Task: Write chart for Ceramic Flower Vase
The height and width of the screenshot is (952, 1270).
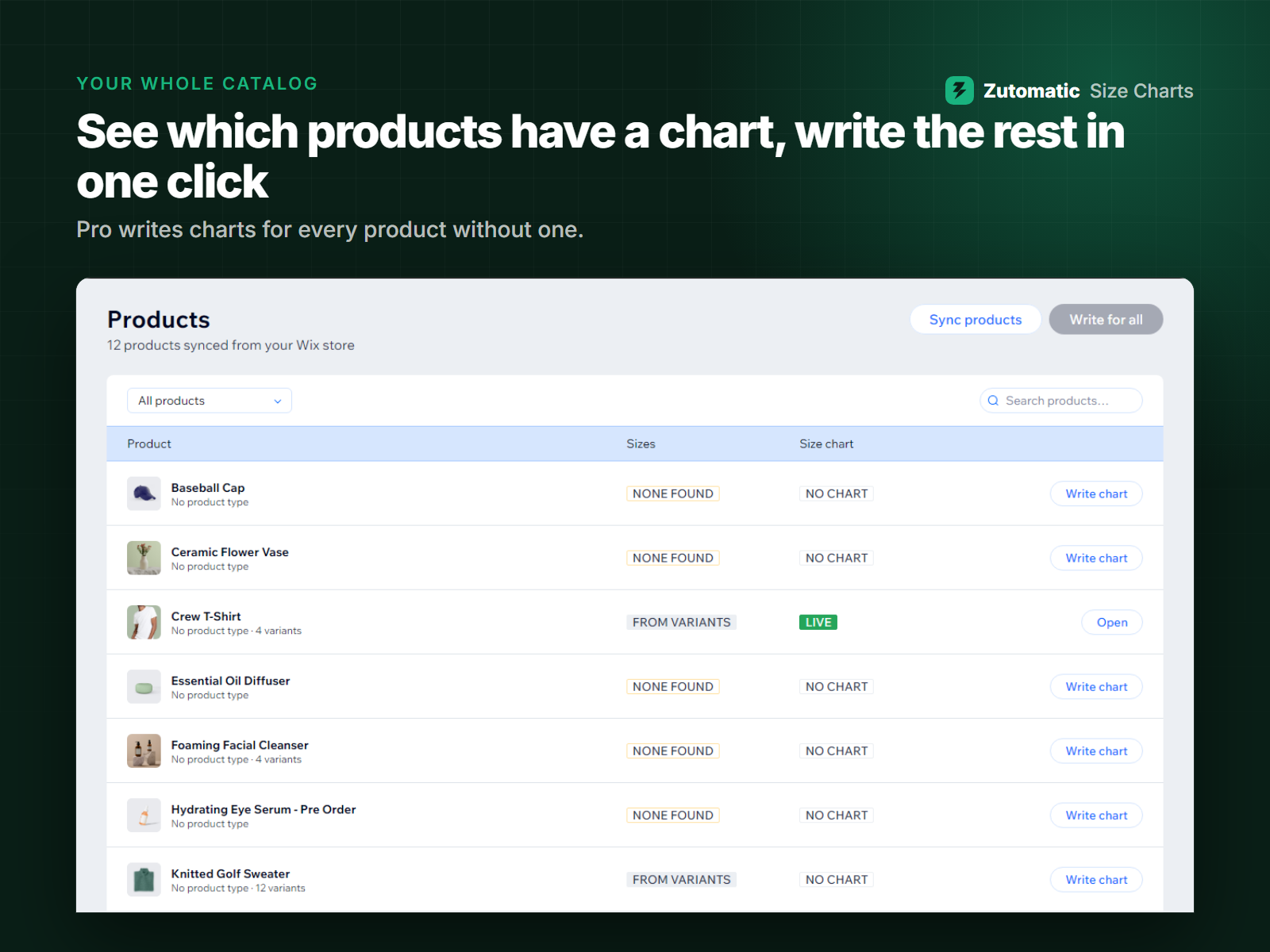Action: [1096, 558]
